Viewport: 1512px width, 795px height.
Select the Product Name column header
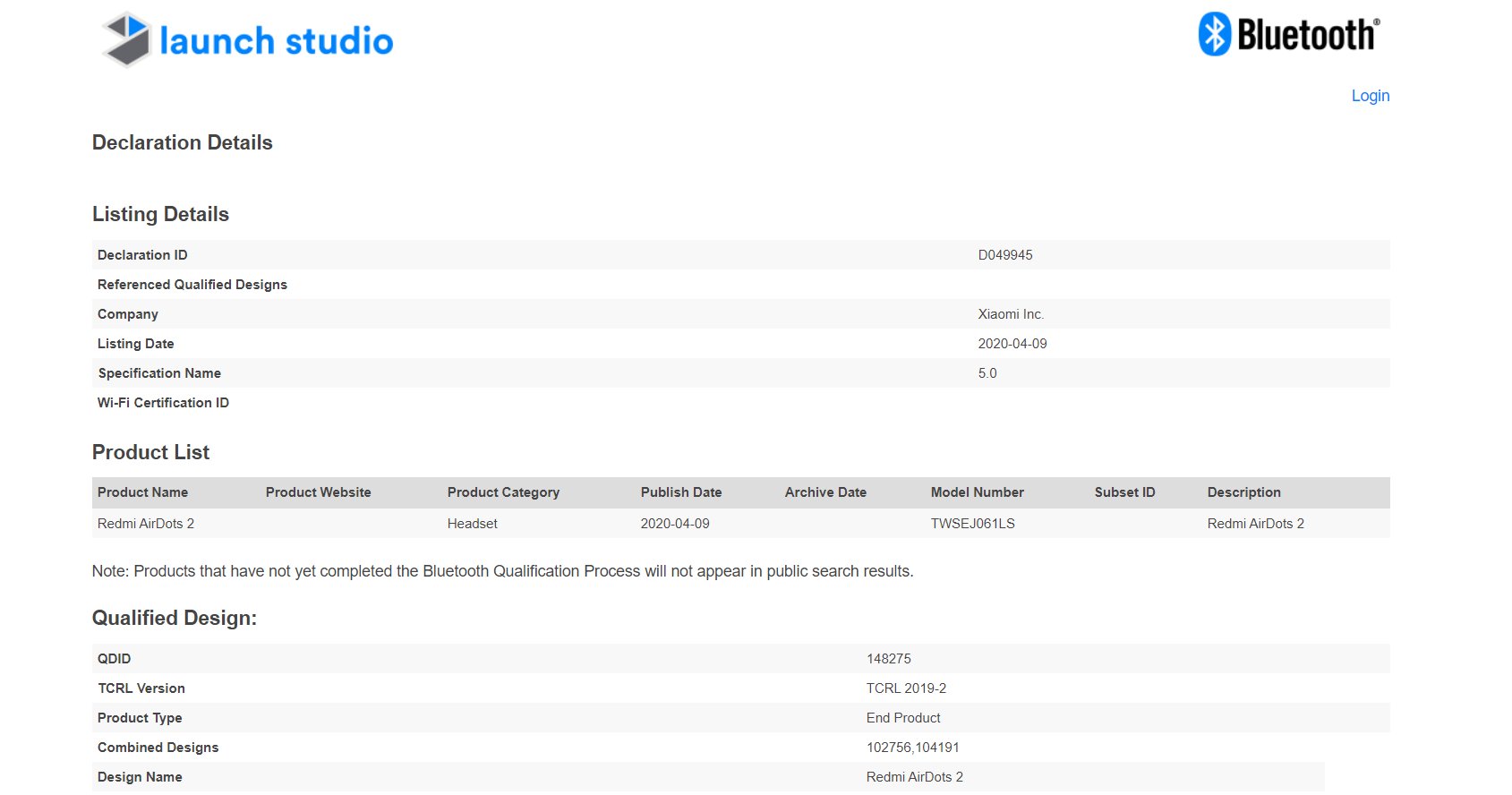coord(142,492)
